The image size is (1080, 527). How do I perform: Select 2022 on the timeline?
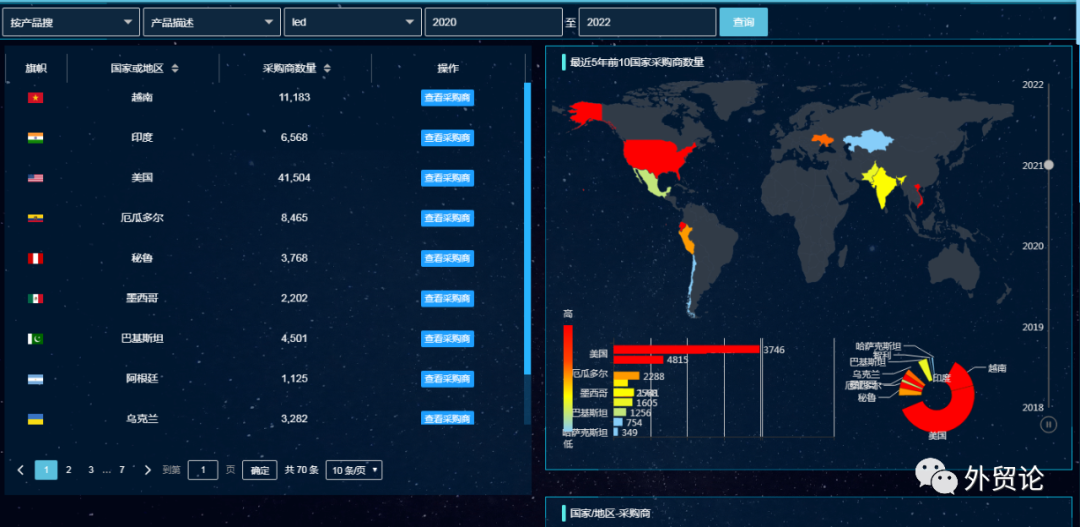tap(1032, 85)
